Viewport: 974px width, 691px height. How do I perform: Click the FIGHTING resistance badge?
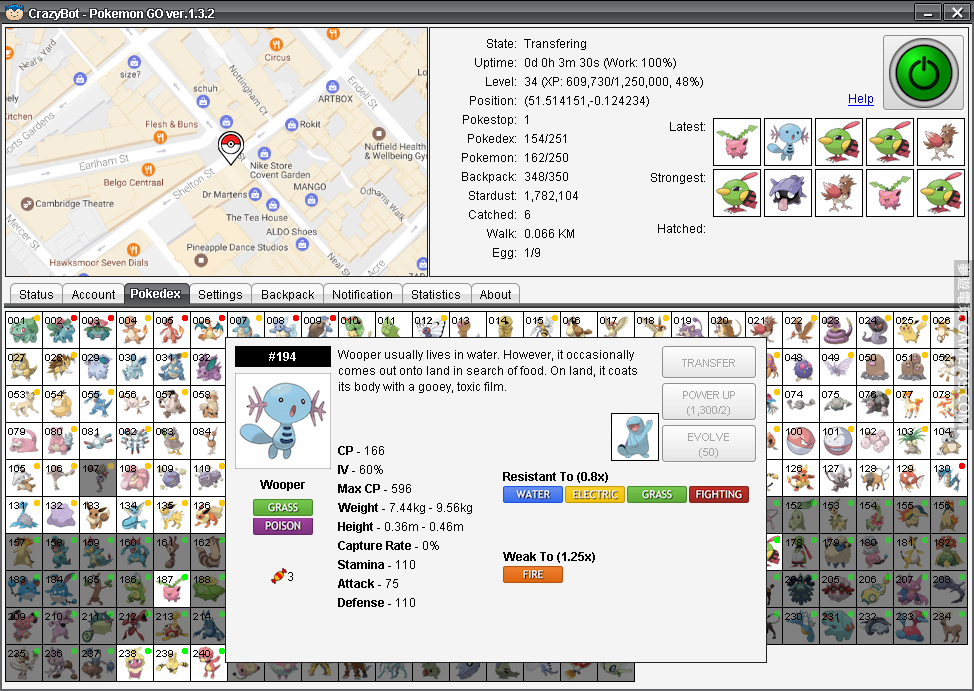(x=719, y=494)
